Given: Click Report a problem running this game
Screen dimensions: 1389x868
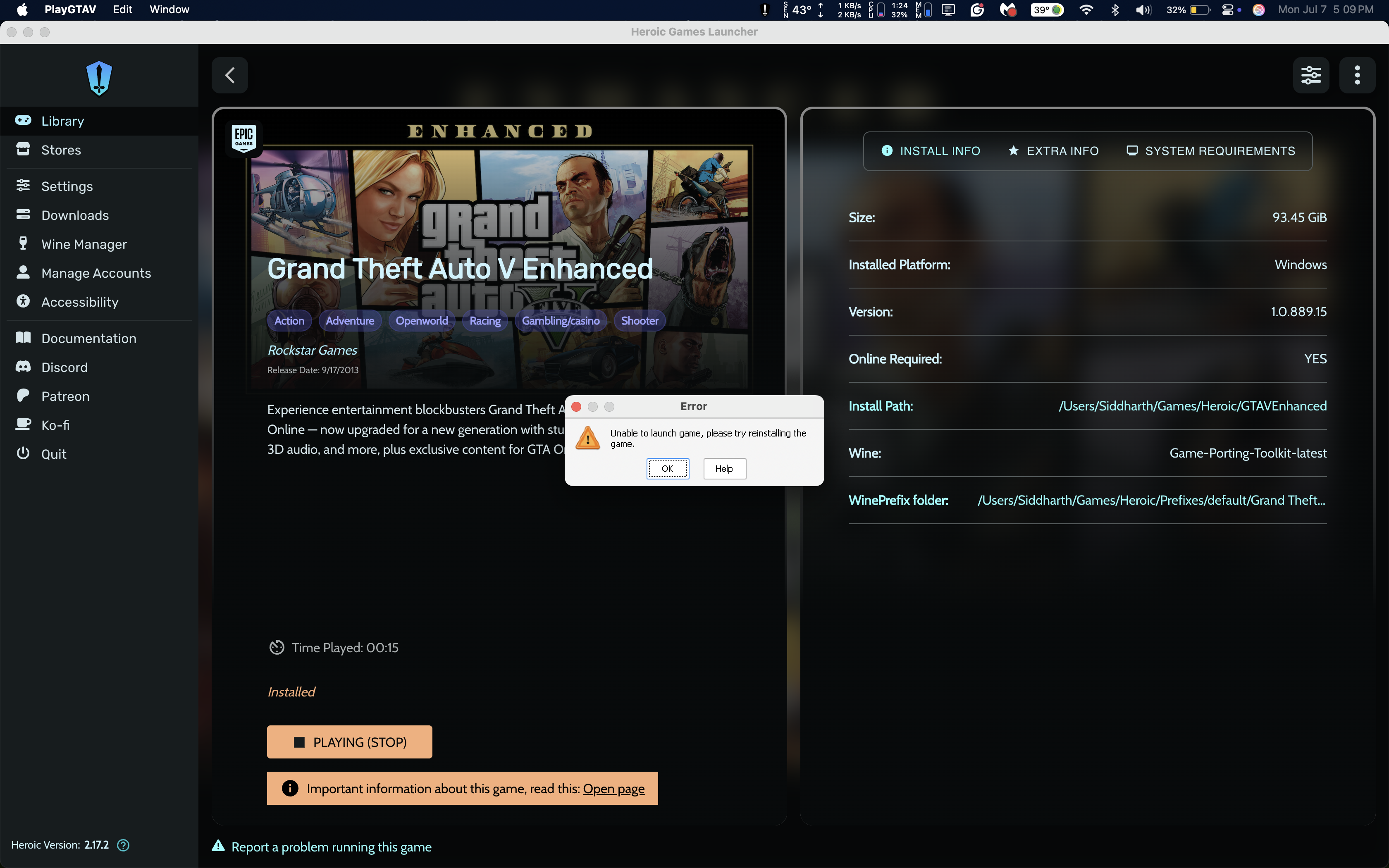Looking at the screenshot, I should pyautogui.click(x=322, y=847).
